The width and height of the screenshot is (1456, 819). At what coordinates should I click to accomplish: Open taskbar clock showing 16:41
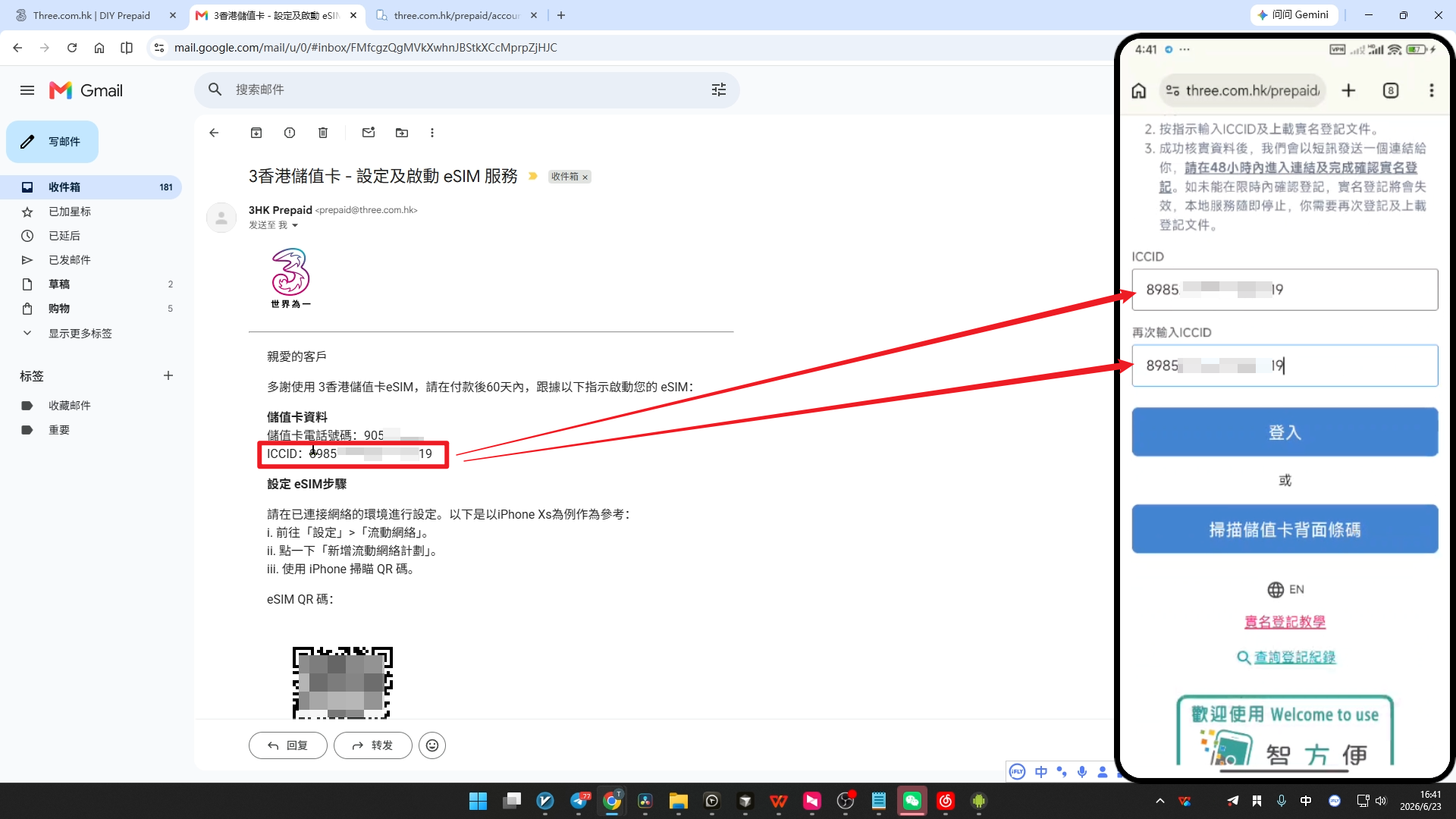(x=1420, y=801)
